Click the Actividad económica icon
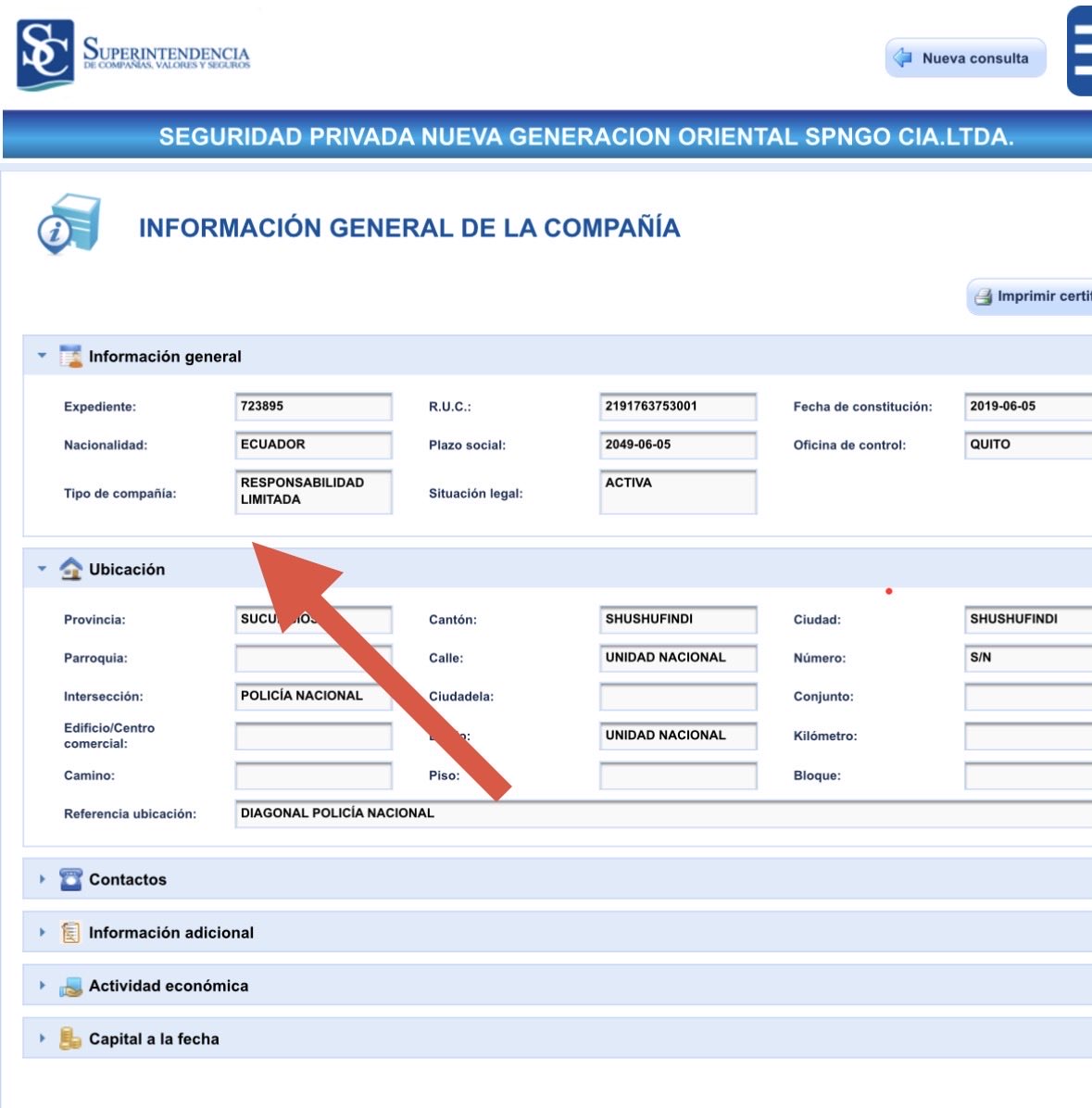The height and width of the screenshot is (1108, 1092). (x=70, y=986)
